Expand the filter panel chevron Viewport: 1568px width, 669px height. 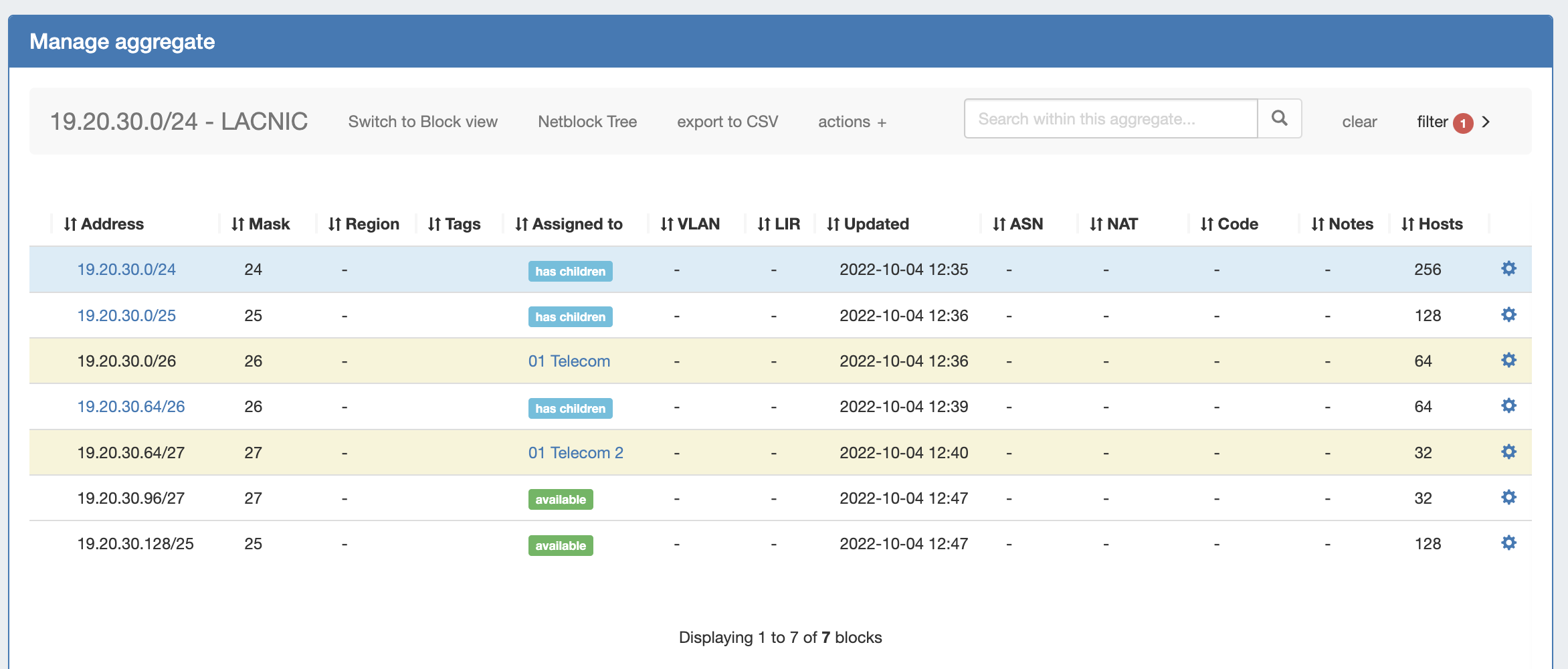tap(1486, 122)
